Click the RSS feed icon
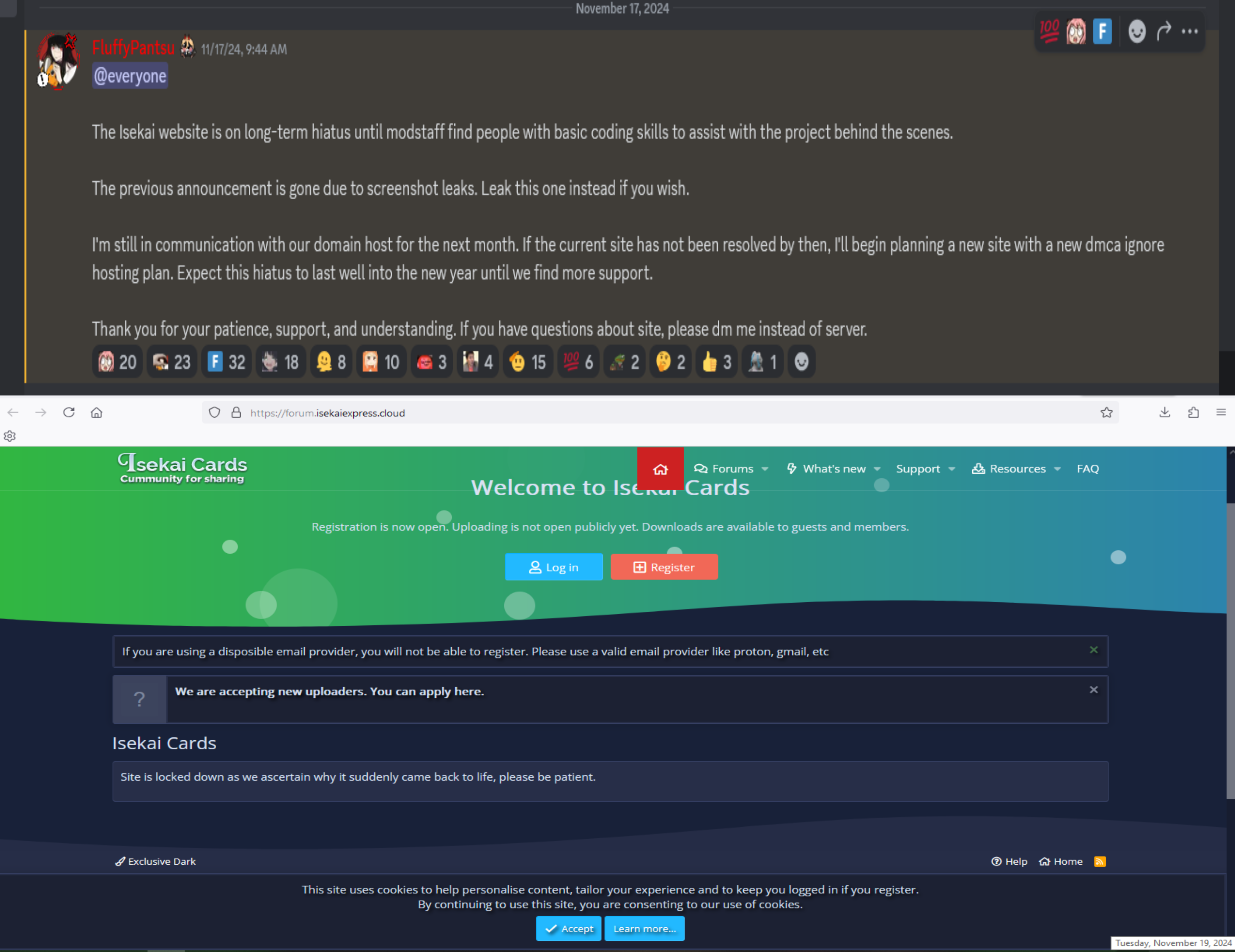Image resolution: width=1235 pixels, height=952 pixels. pos(1099,861)
